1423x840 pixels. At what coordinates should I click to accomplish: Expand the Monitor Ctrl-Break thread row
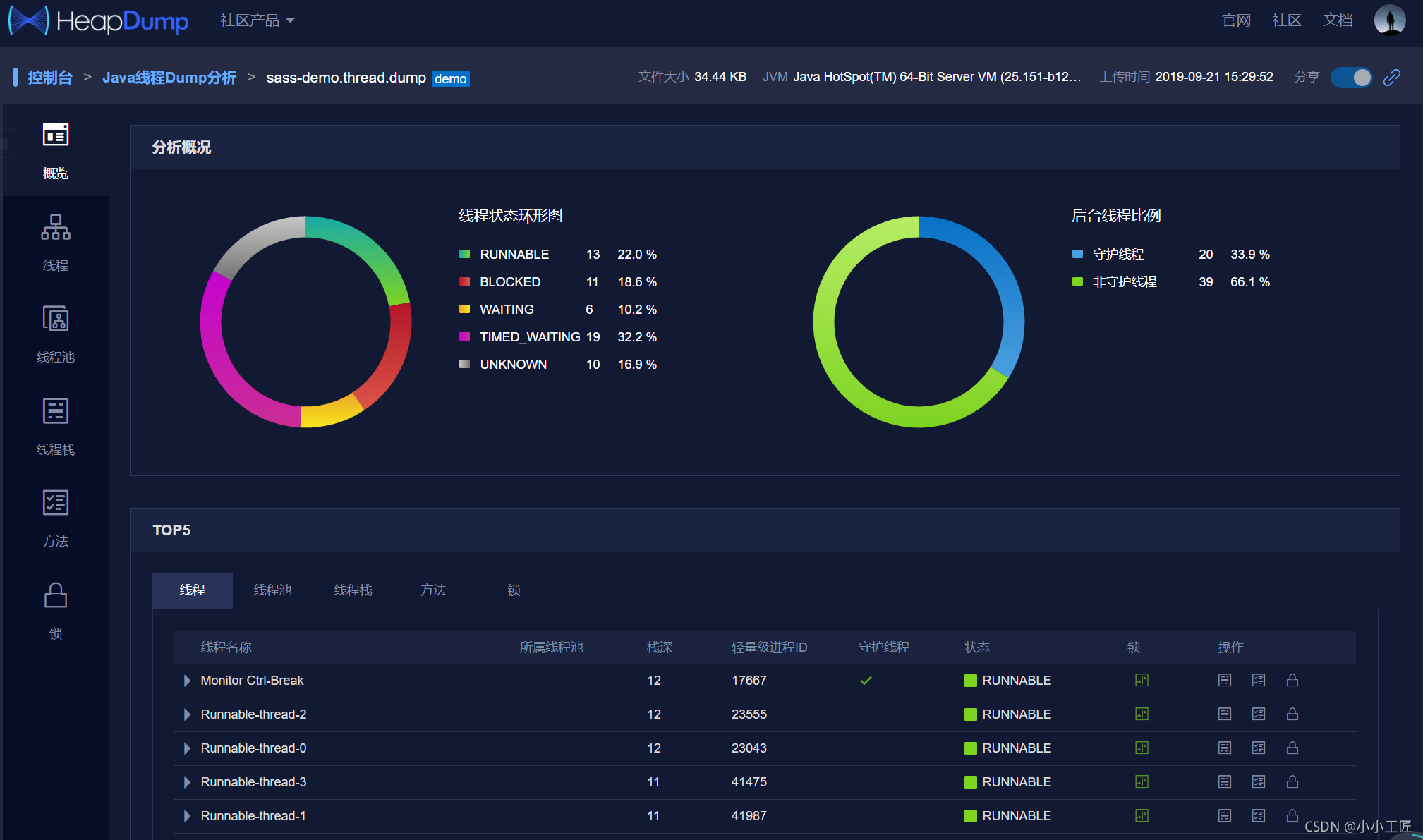click(x=187, y=681)
